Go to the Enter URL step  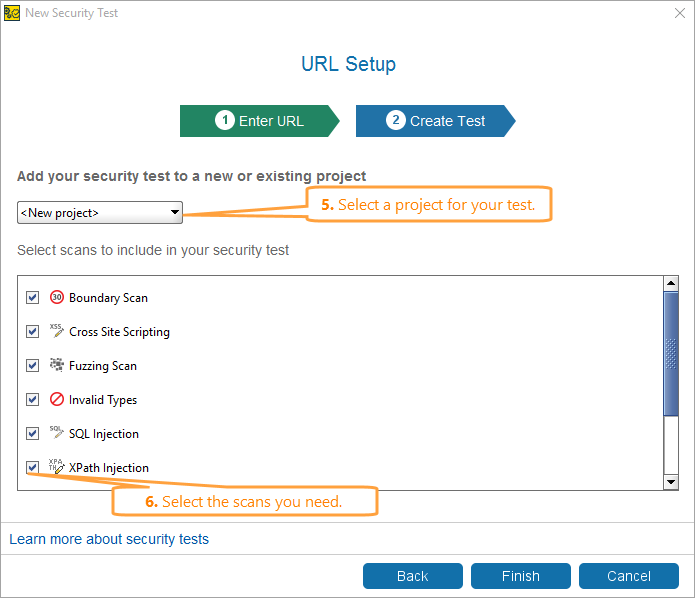[x=260, y=121]
